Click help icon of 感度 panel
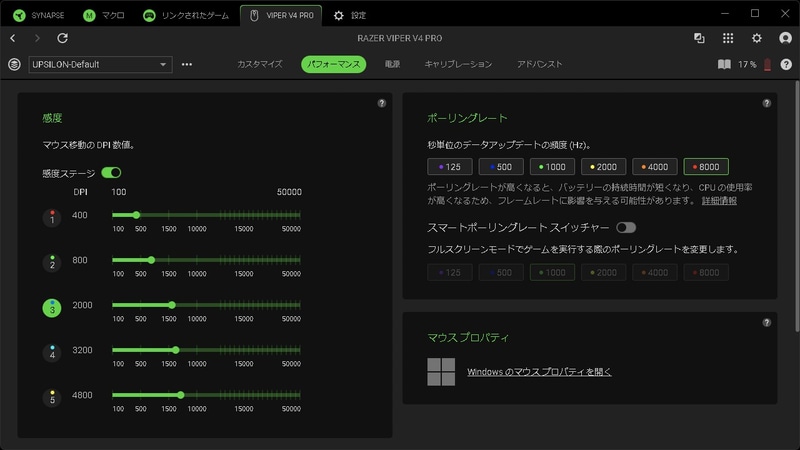800x450 pixels. 382,103
